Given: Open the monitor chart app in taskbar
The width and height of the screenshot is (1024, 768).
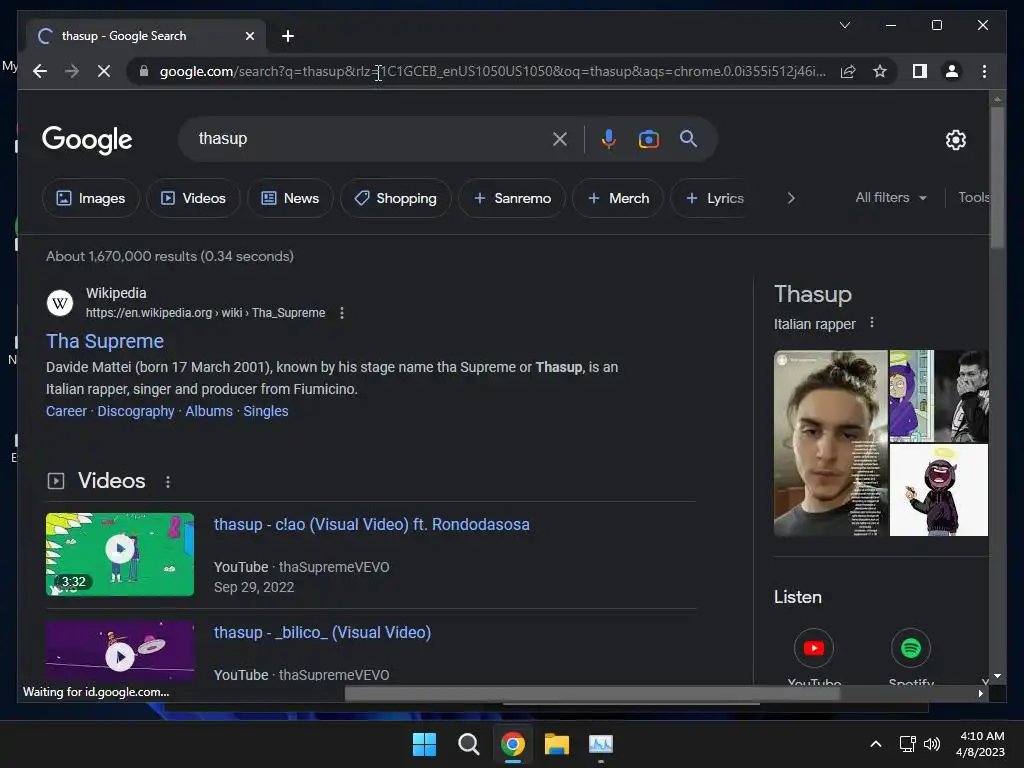Looking at the screenshot, I should coord(601,744).
